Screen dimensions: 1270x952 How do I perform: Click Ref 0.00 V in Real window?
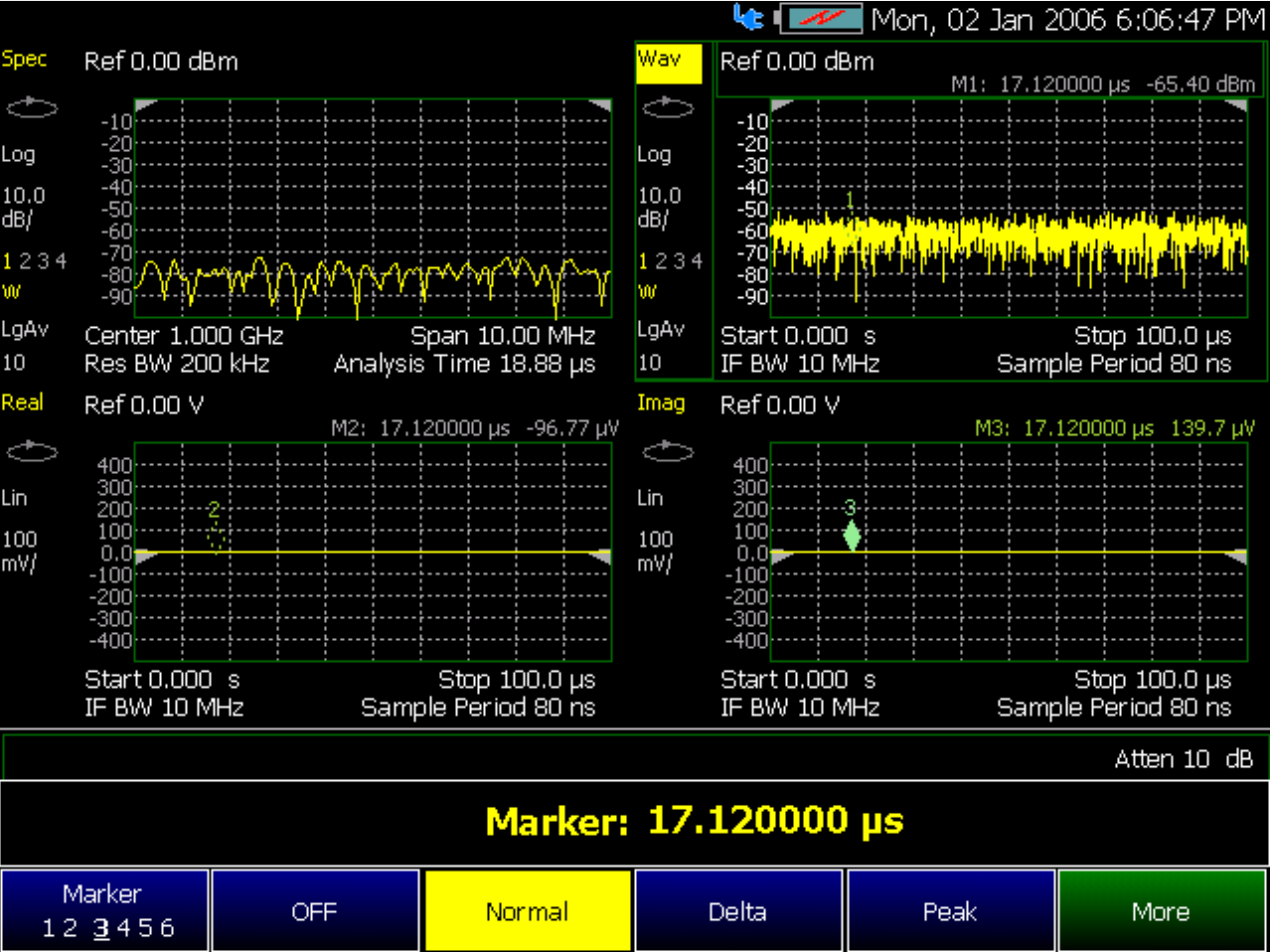(x=144, y=405)
